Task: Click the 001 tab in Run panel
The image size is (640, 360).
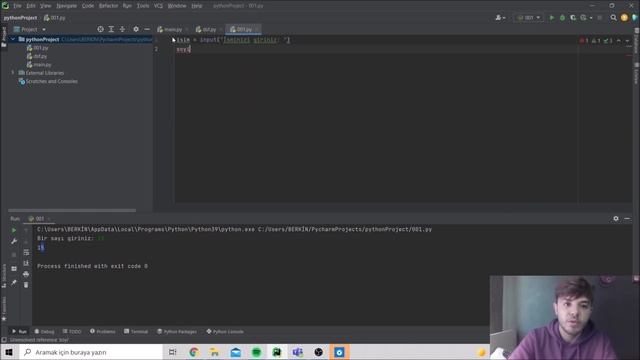Action: [39, 219]
